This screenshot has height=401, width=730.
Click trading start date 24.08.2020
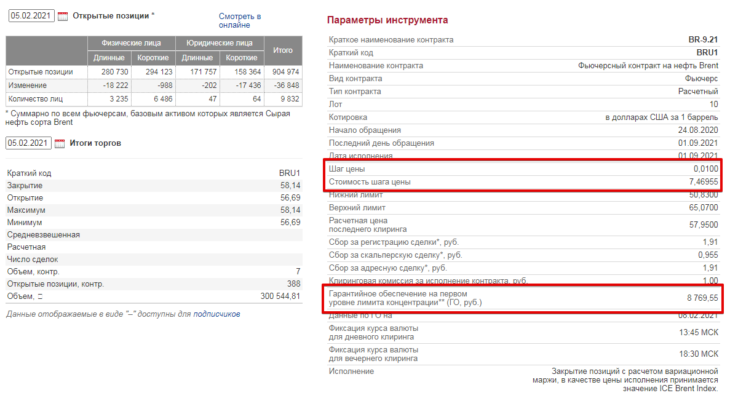(698, 130)
